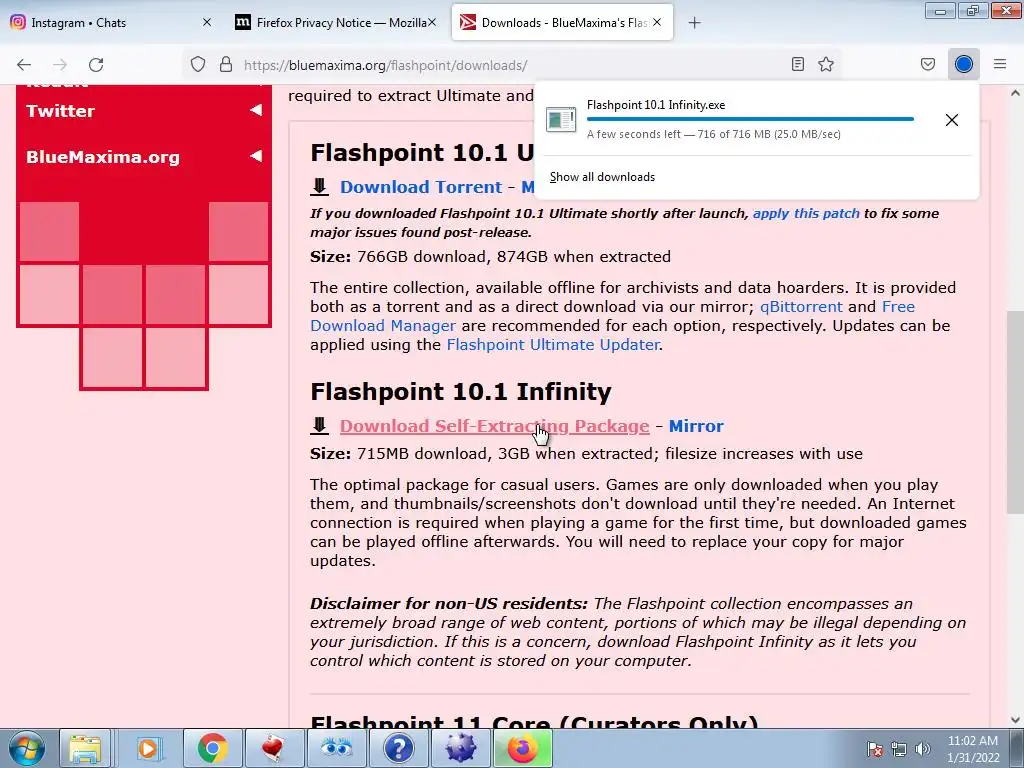Click Download Self-Extracting Package link
This screenshot has height=768, width=1024.
pyautogui.click(x=494, y=426)
